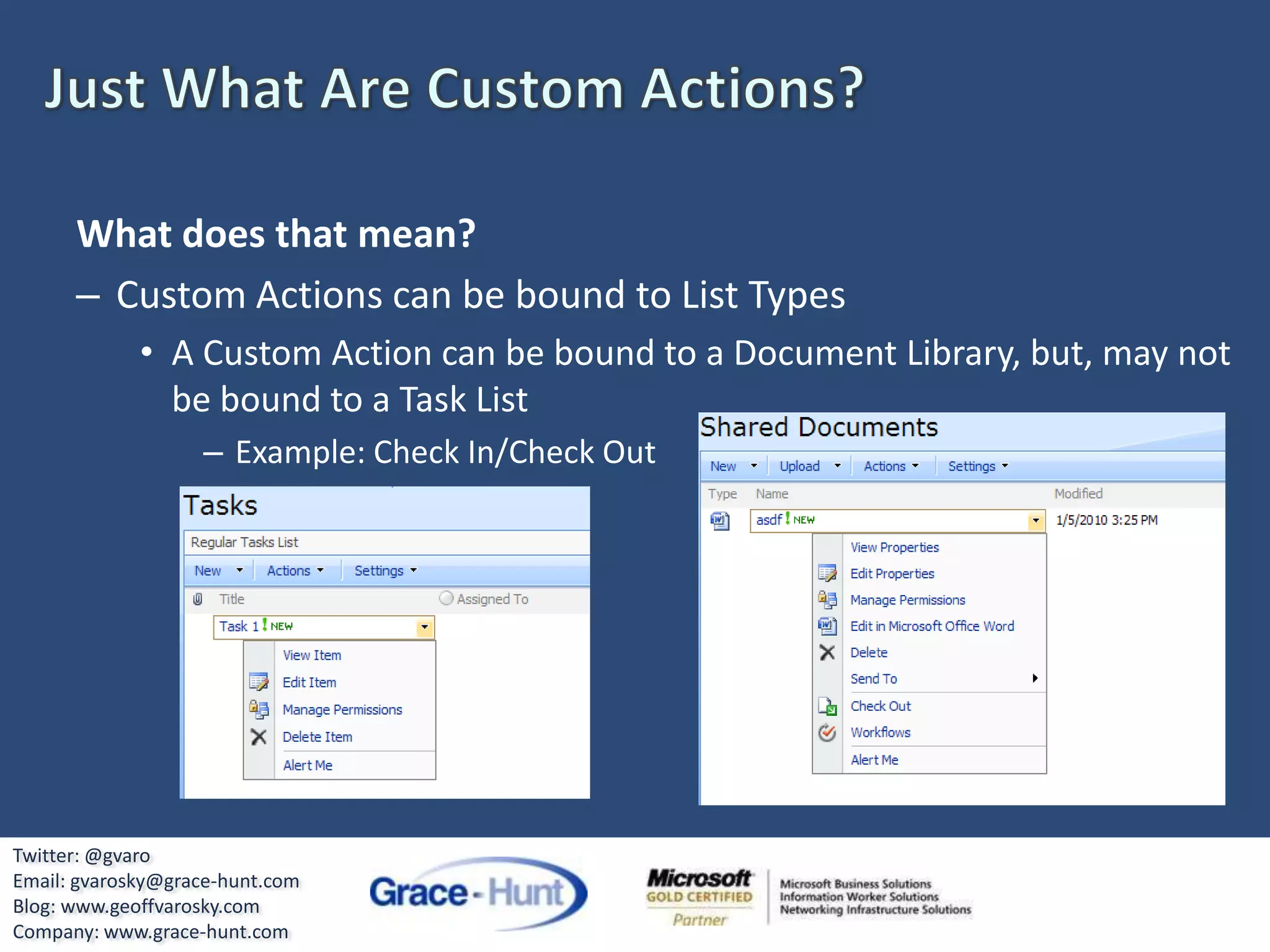
Task: Choose Edit in Microsoft Office Word
Action: pos(932,626)
